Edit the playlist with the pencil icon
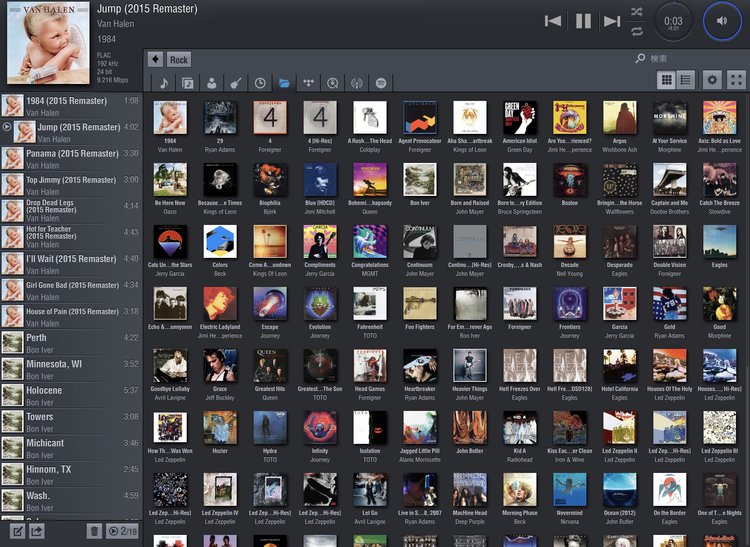The image size is (750, 547). (x=17, y=531)
